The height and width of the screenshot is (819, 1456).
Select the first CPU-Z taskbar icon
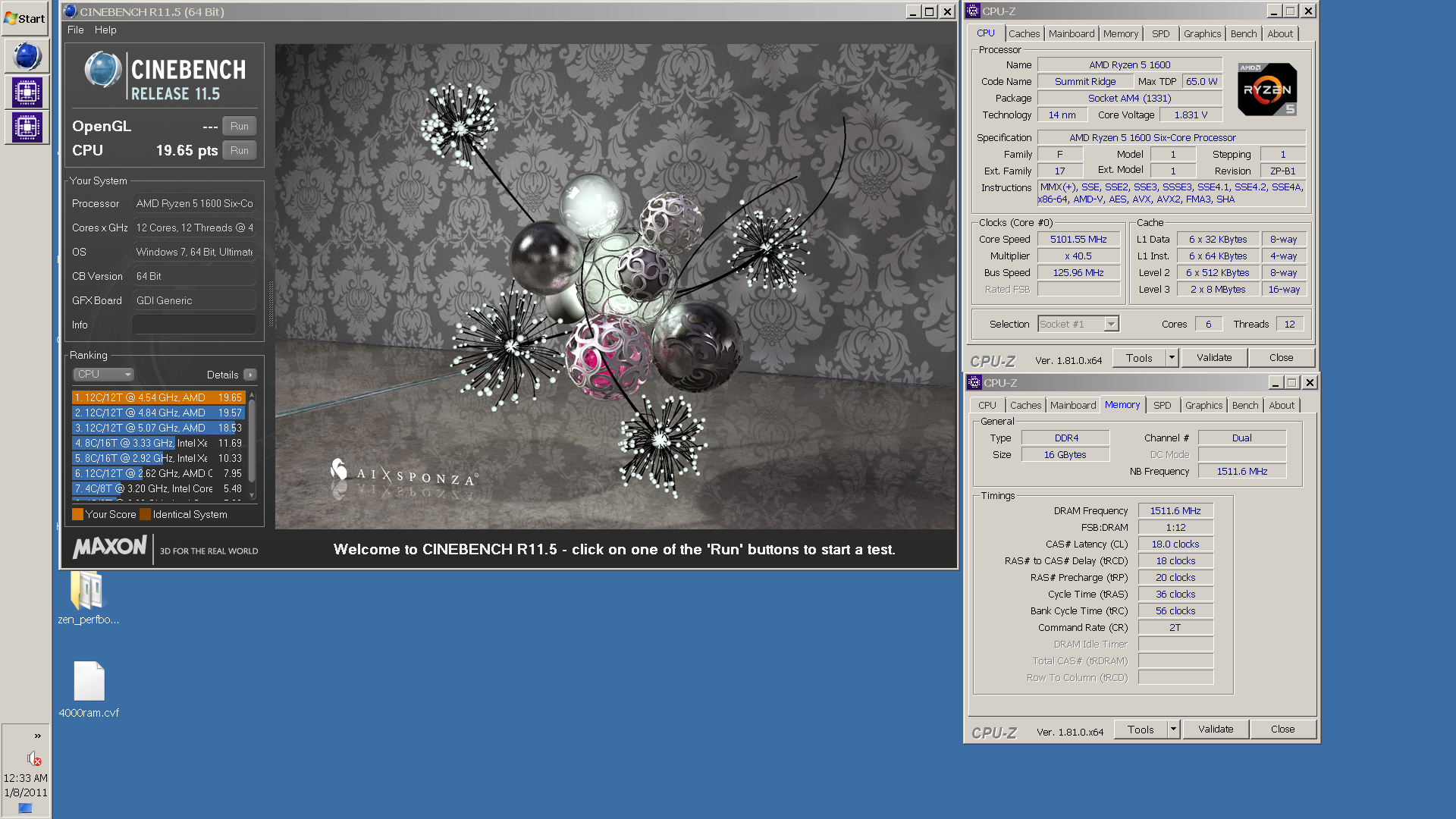tap(27, 92)
